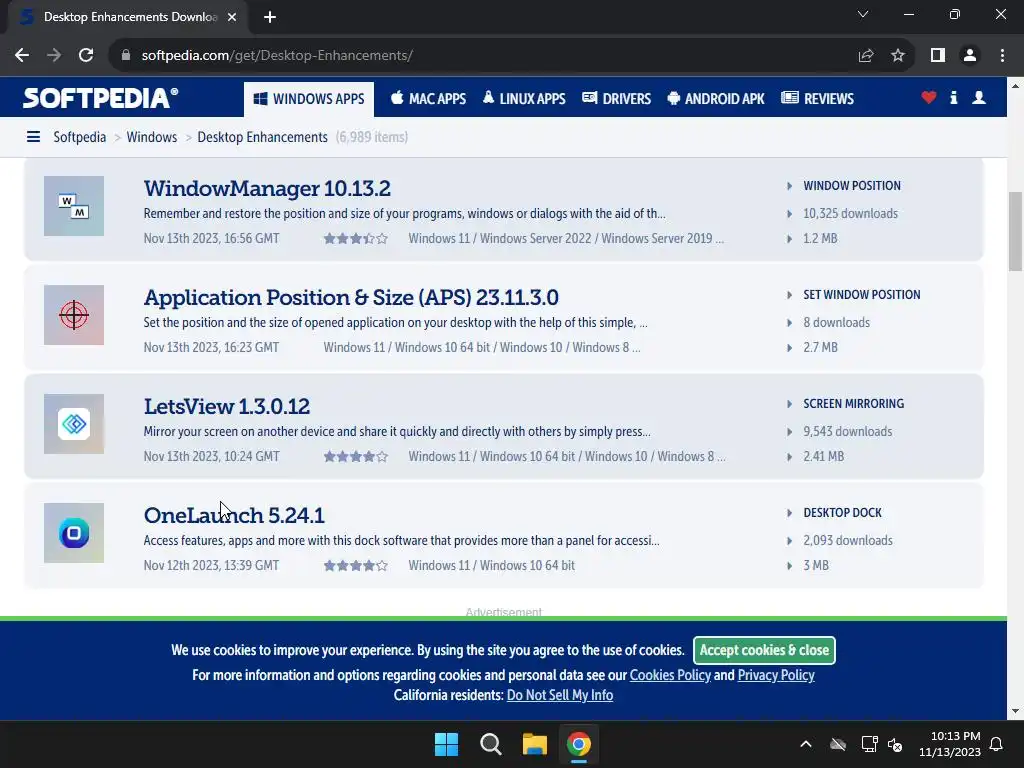
Task: Click the info icon in Softpedia header
Action: [x=953, y=98]
